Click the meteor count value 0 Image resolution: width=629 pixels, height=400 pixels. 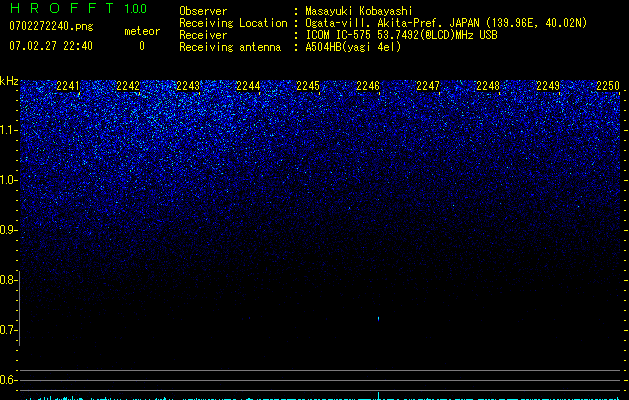pyautogui.click(x=142, y=46)
